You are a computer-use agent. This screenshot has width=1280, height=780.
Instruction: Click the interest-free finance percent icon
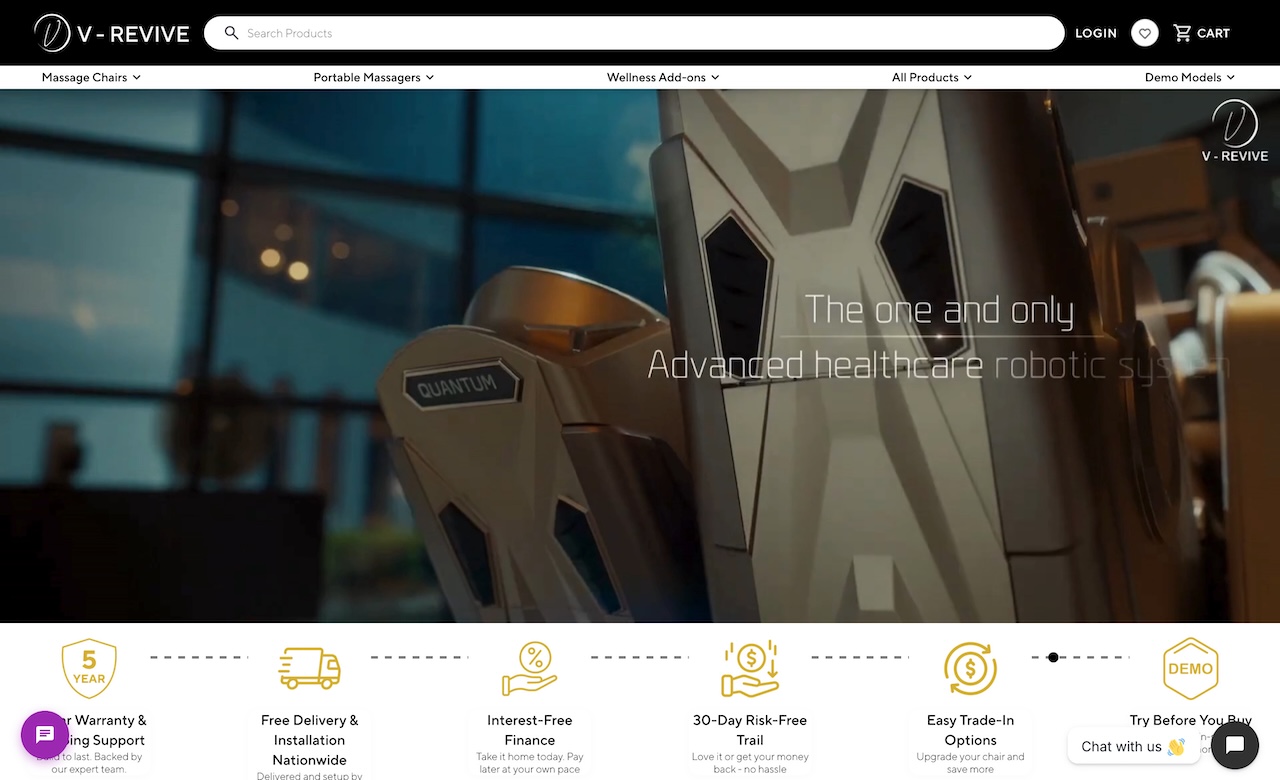tap(530, 668)
